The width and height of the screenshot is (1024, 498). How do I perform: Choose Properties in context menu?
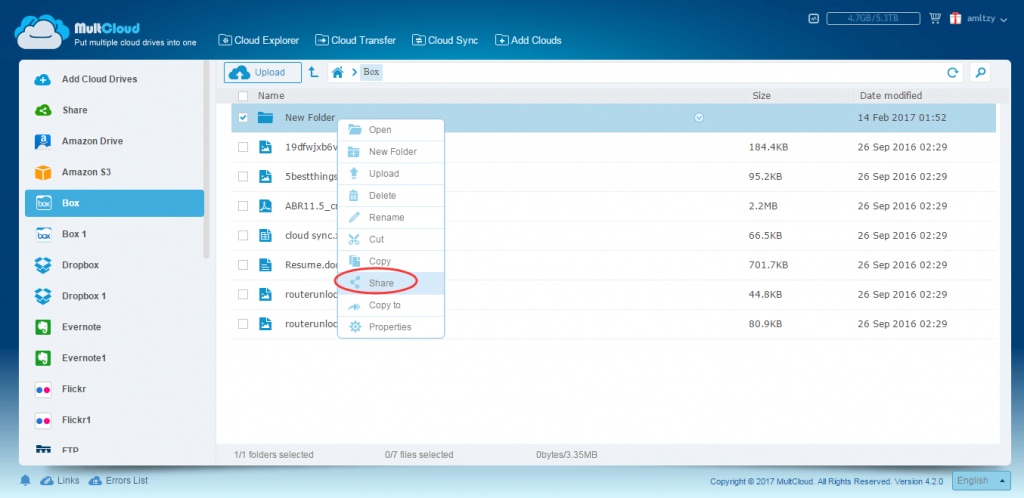point(391,326)
